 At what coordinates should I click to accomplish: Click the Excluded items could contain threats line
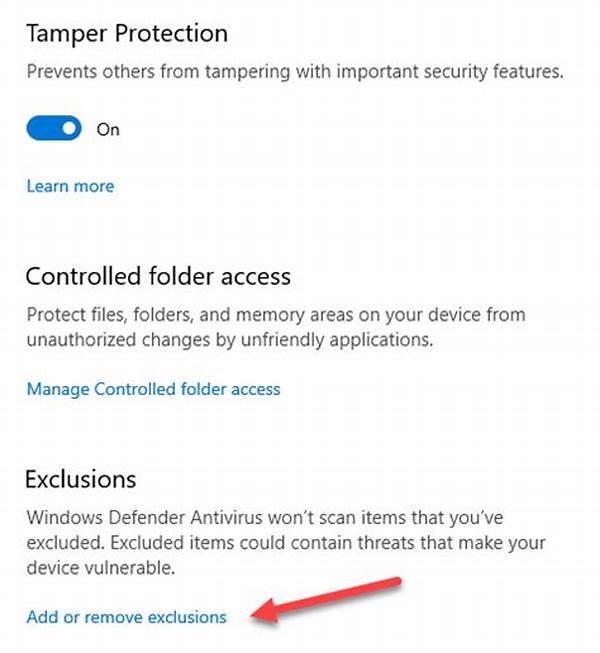coord(286,543)
